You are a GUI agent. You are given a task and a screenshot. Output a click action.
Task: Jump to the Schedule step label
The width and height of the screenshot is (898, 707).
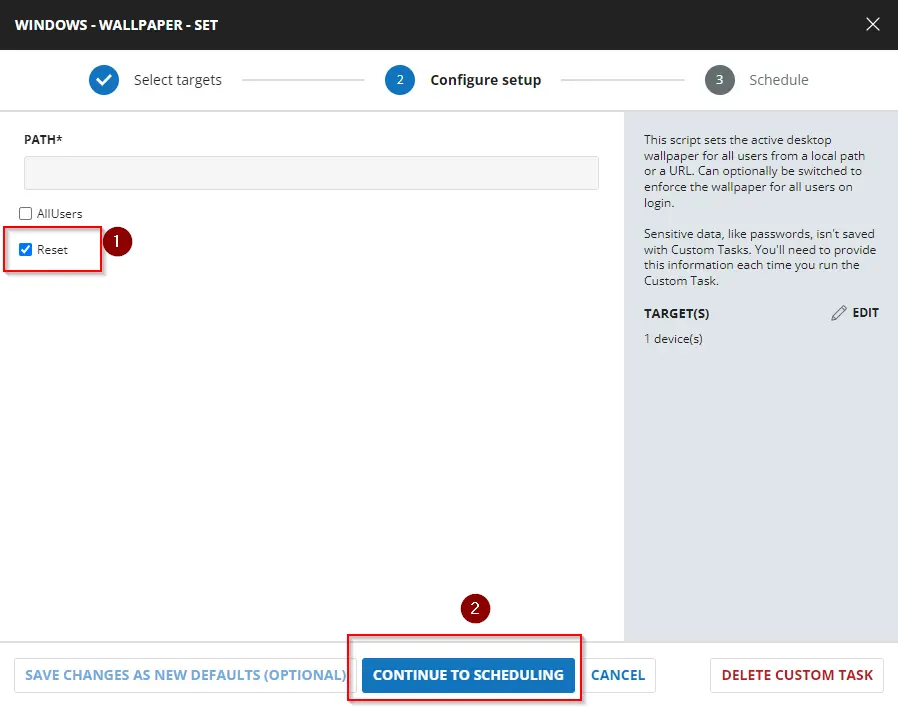tap(779, 80)
